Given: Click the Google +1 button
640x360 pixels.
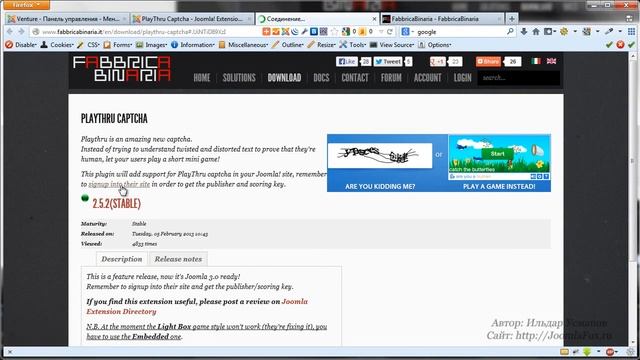Looking at the screenshot, I should pos(438,61).
